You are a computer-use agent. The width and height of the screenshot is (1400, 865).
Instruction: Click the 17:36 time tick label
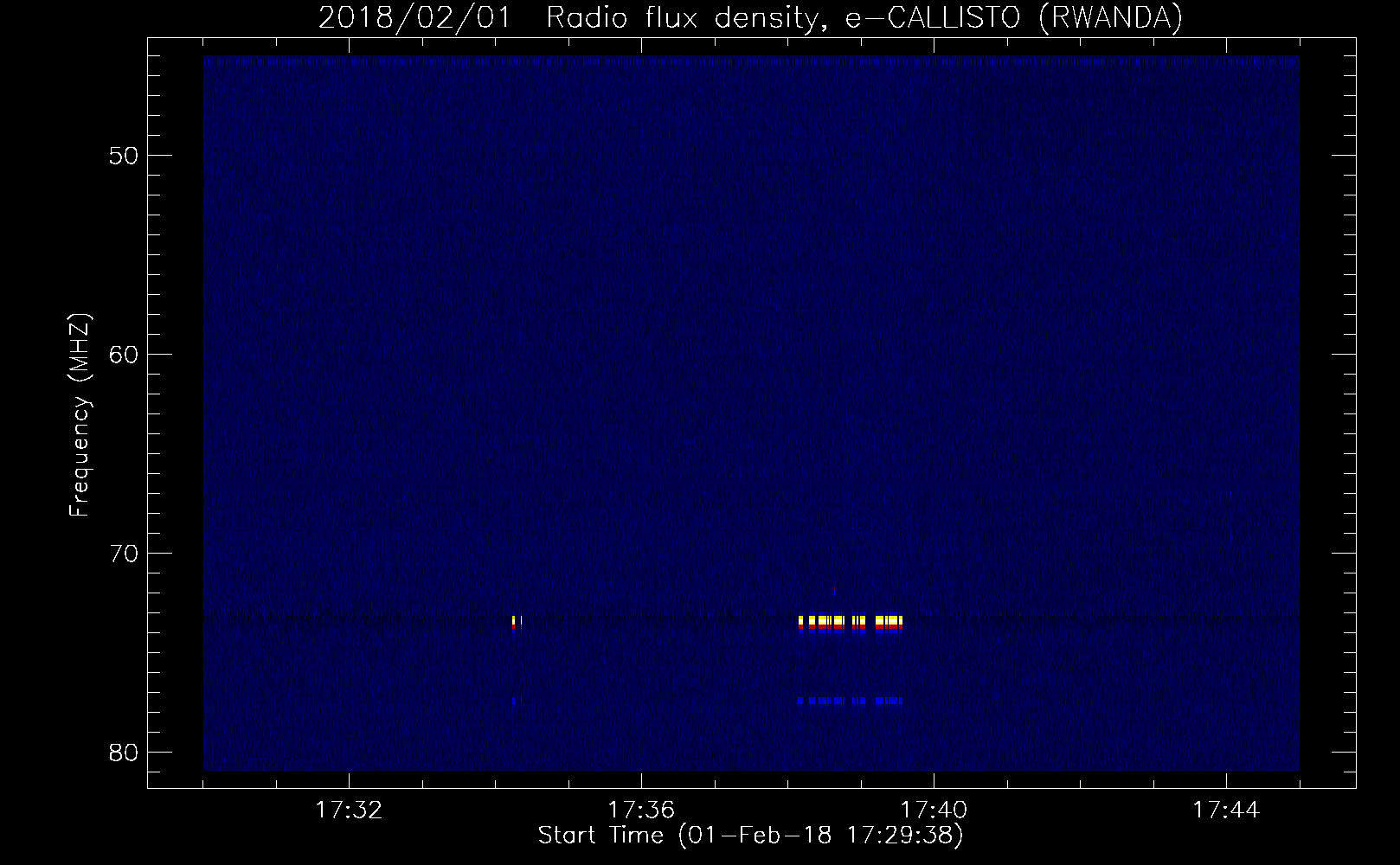tap(641, 811)
